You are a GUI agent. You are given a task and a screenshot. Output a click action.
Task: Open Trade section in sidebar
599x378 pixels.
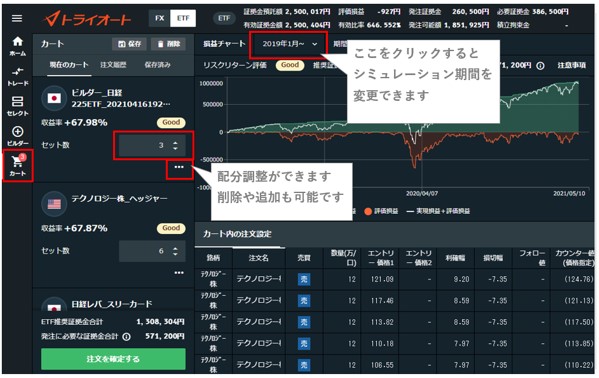(x=18, y=76)
